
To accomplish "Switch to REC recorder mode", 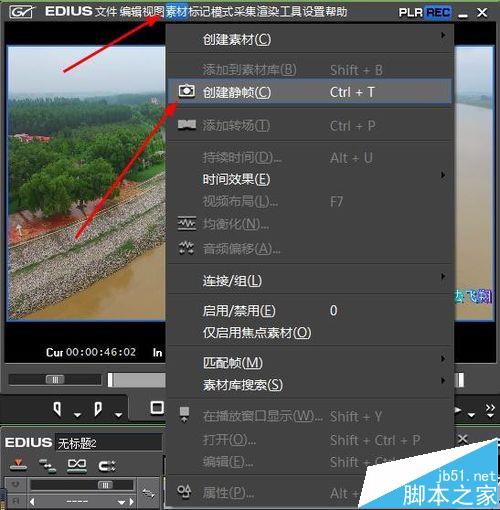I will point(438,13).
